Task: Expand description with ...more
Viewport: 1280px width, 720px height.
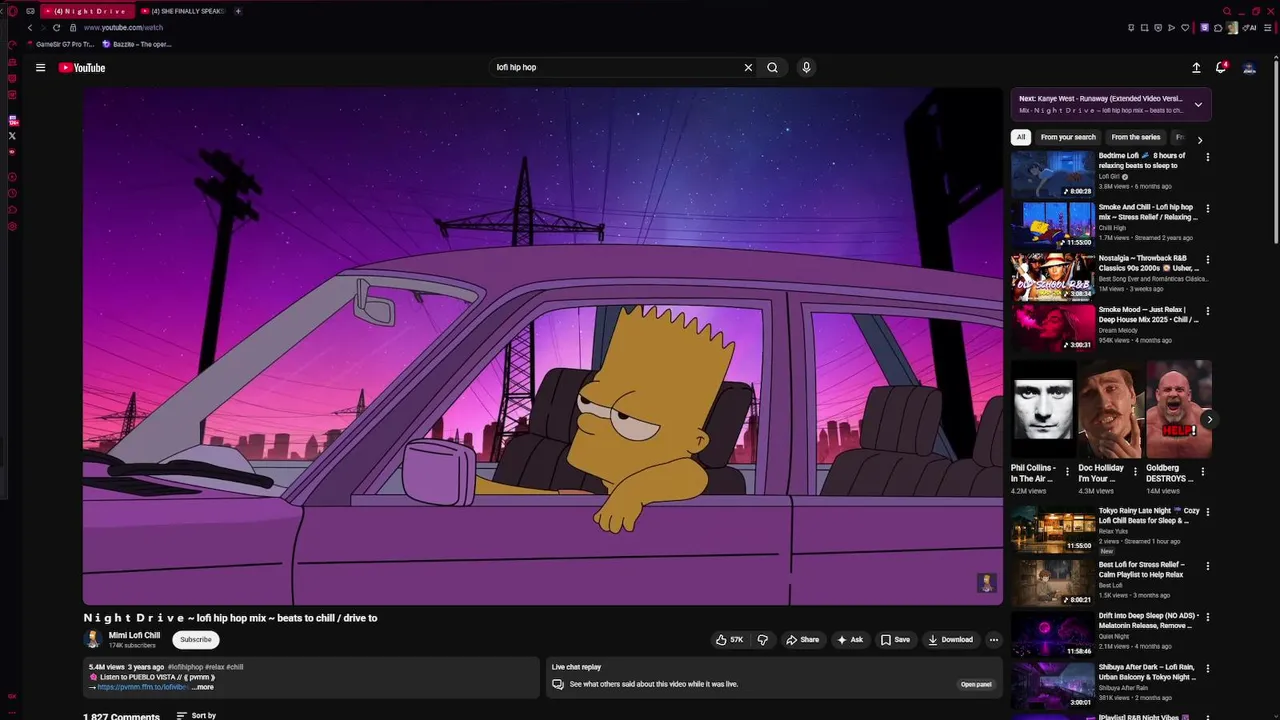Action: pyautogui.click(x=203, y=687)
